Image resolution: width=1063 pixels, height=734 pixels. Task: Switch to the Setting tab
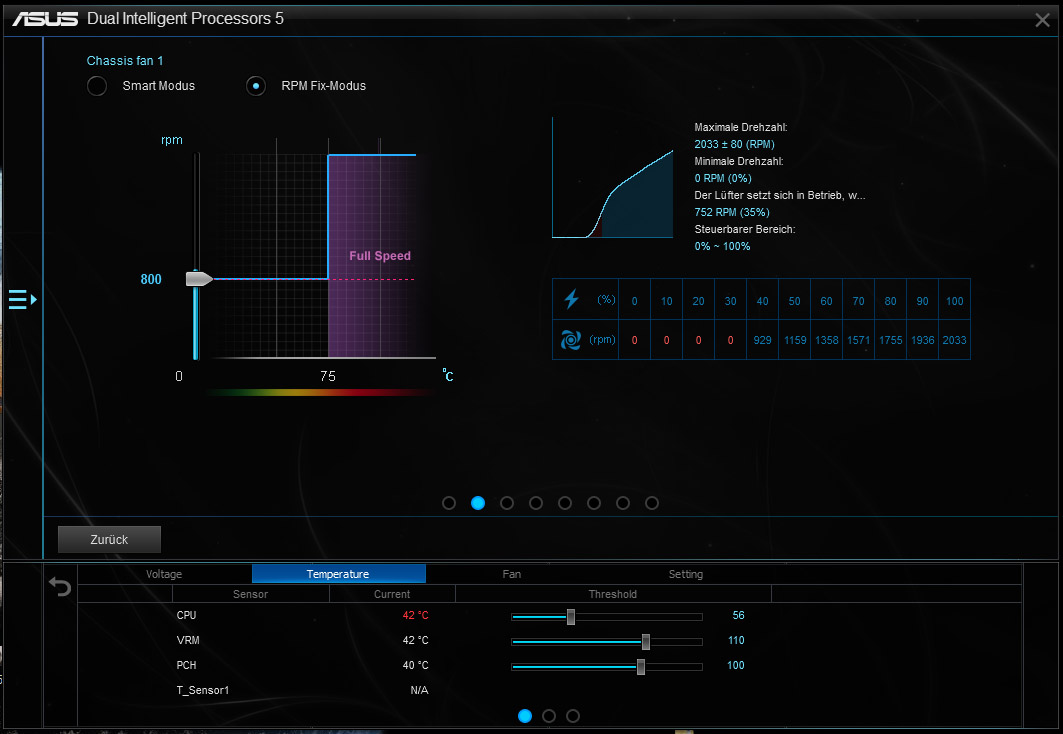(685, 574)
